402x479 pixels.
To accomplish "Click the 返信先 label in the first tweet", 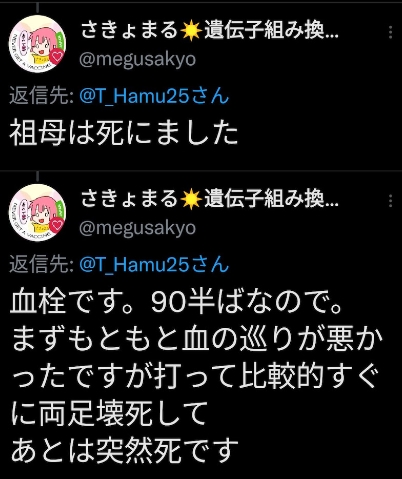I will click(x=42, y=97).
